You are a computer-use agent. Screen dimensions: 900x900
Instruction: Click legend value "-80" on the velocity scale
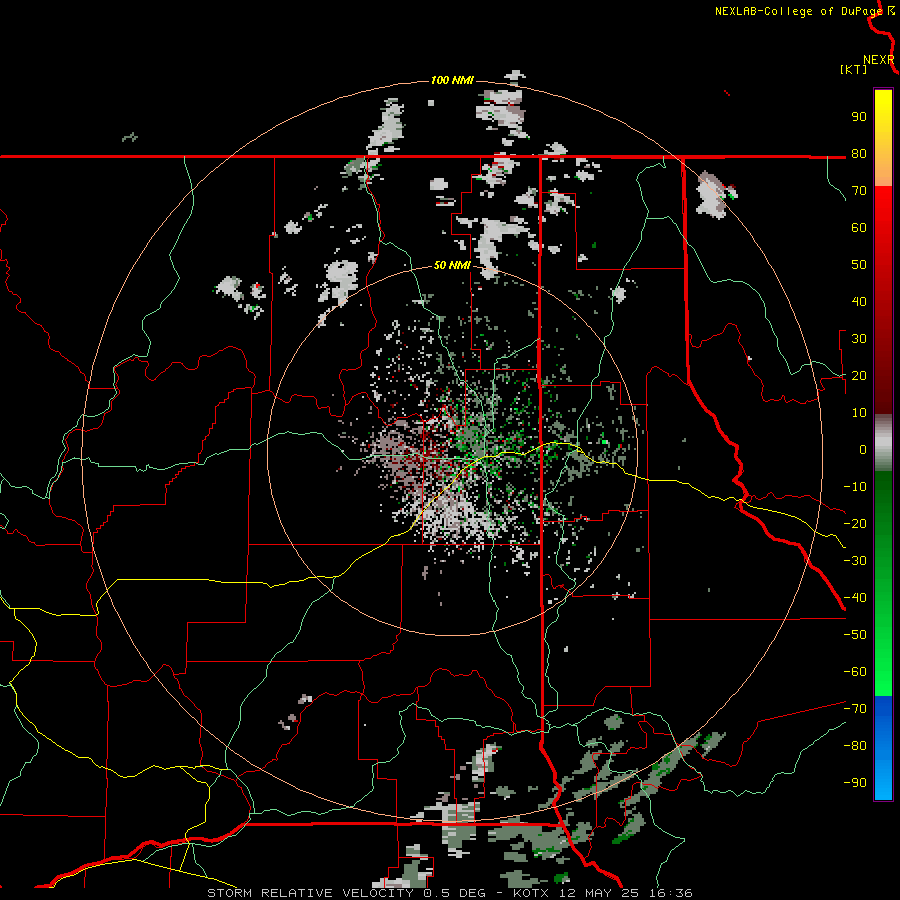coord(855,746)
